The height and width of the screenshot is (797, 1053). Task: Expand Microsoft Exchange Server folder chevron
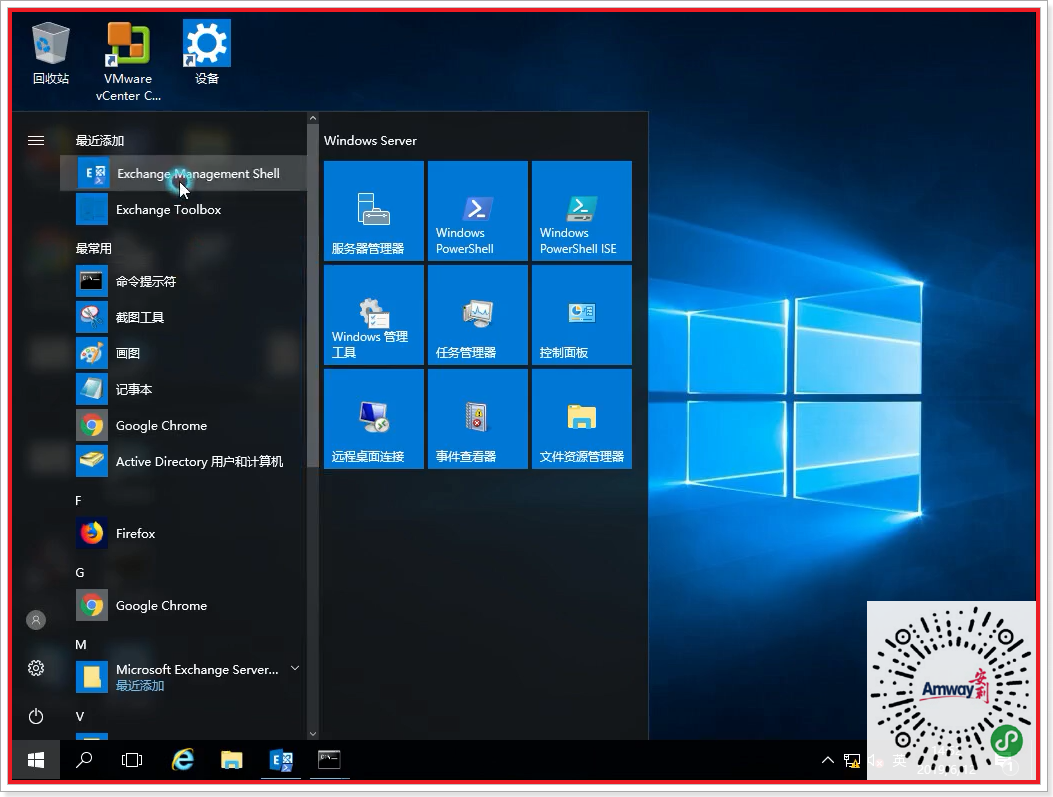pyautogui.click(x=294, y=669)
